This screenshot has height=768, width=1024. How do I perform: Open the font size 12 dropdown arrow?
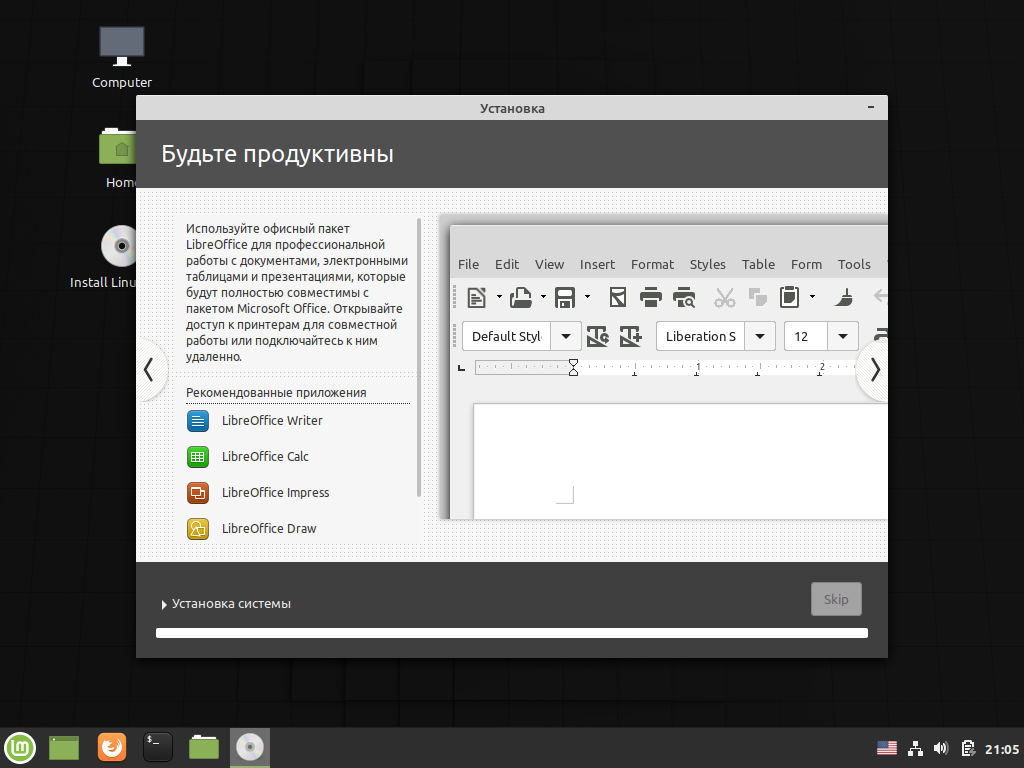842,336
